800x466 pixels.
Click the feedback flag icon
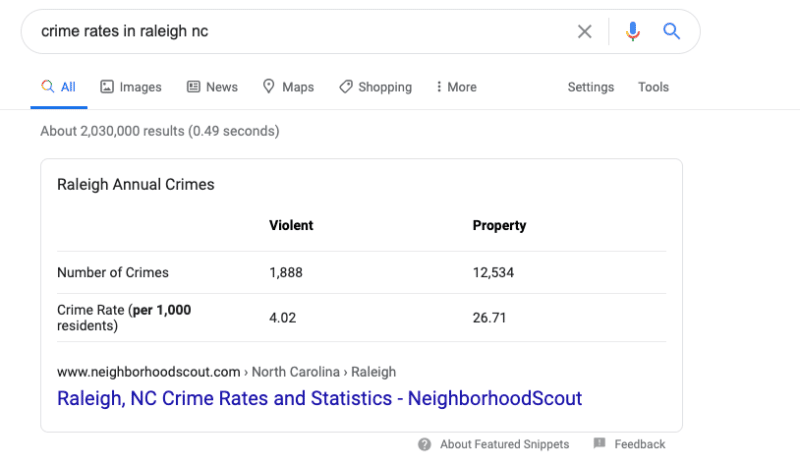[599, 444]
